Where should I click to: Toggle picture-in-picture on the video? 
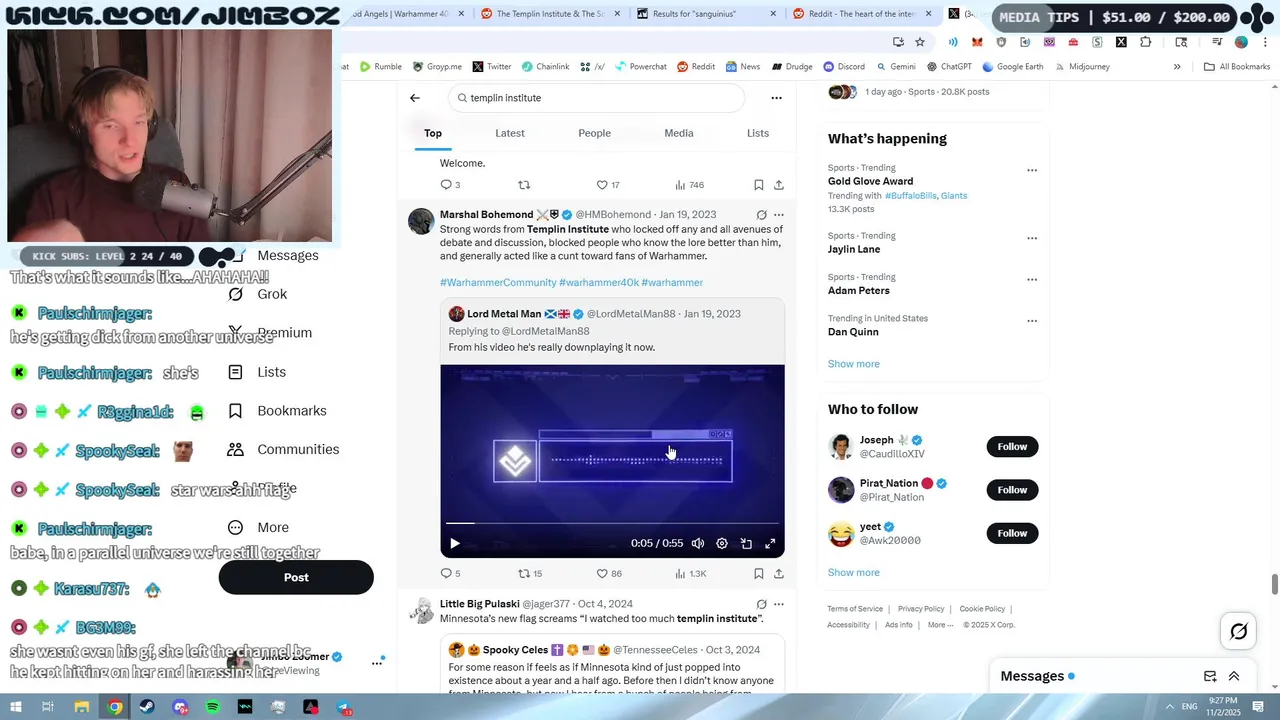point(746,544)
